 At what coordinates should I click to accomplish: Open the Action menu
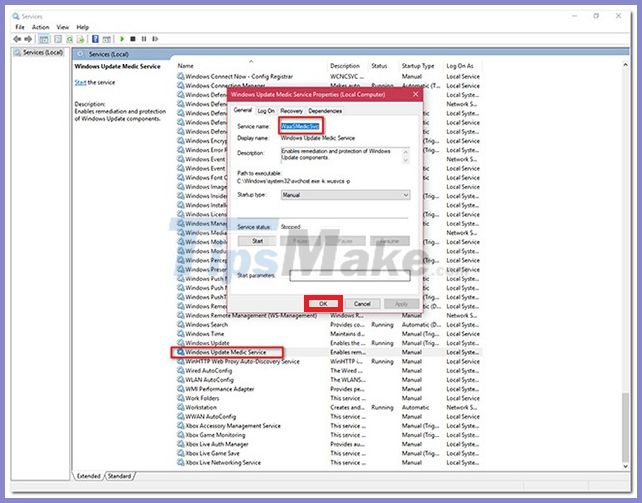point(41,27)
